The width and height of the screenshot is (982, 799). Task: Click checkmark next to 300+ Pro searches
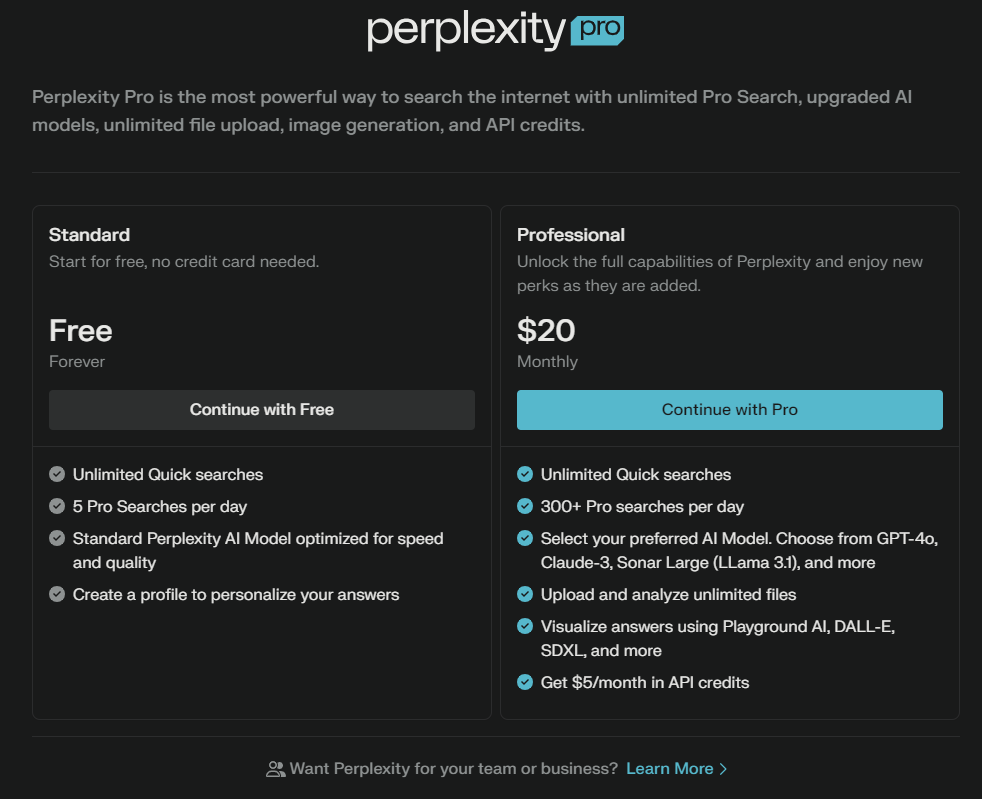tap(525, 507)
